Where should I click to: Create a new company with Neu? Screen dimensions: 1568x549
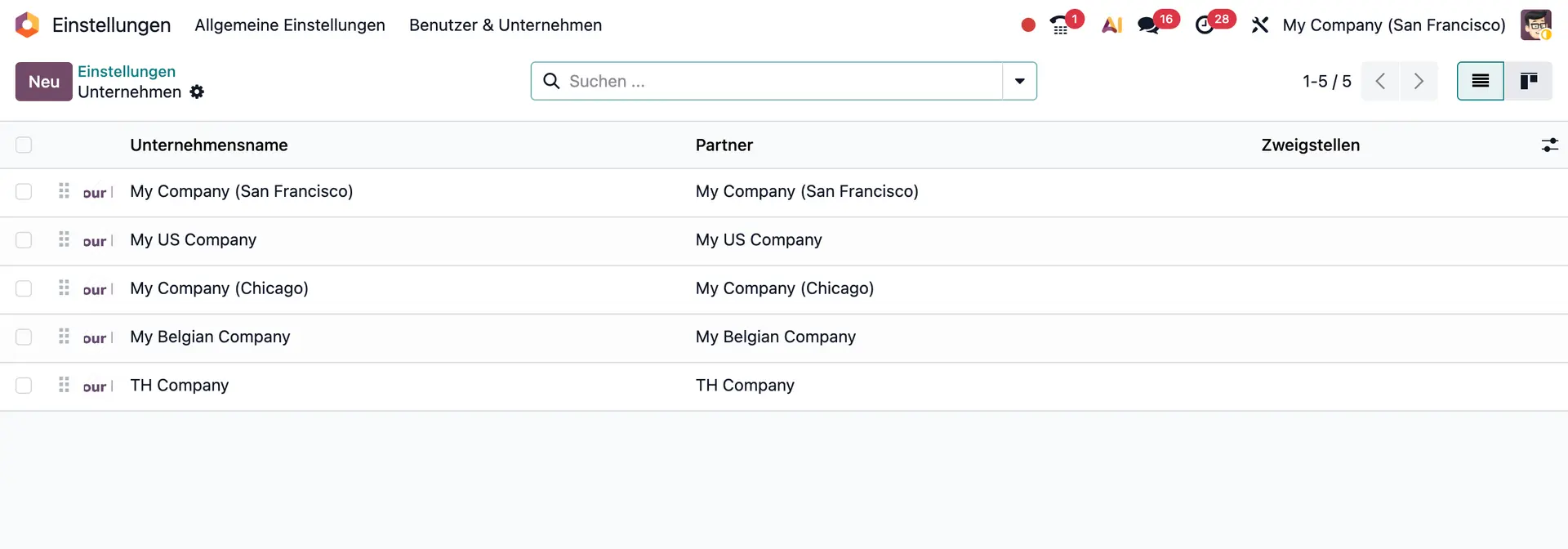tap(44, 82)
